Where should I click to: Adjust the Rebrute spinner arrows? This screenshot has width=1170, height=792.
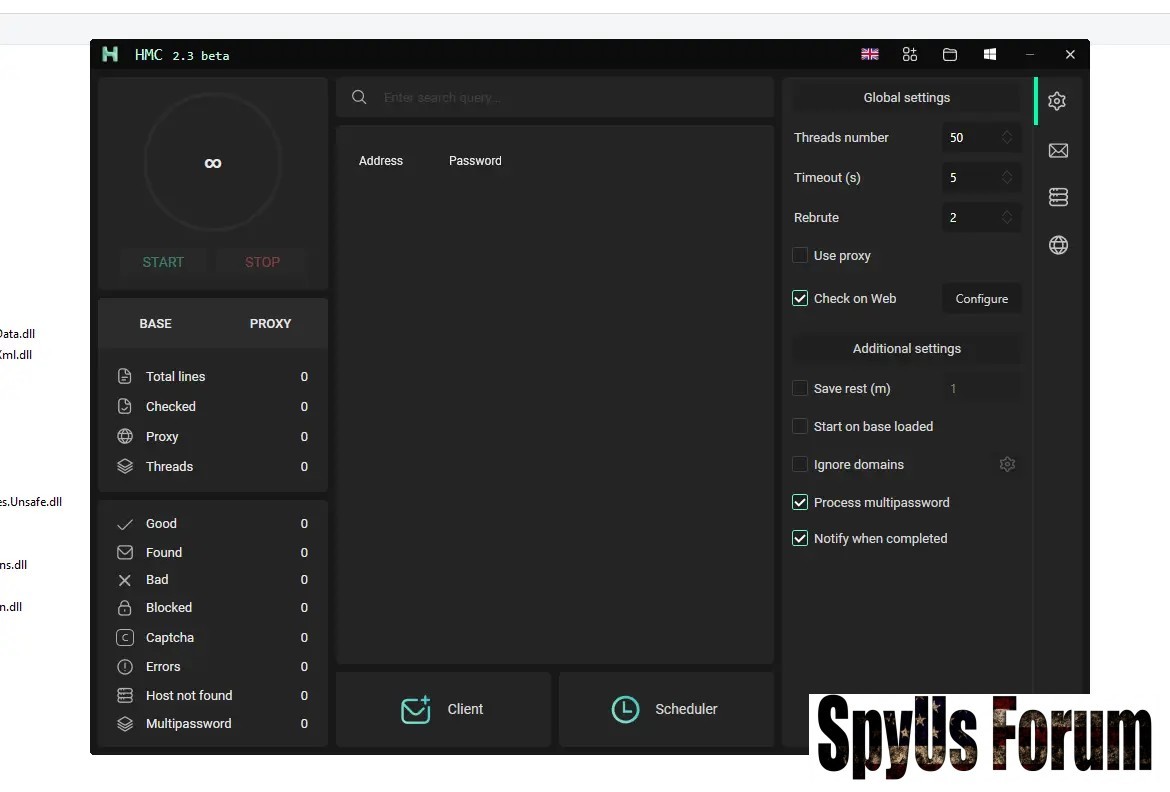tap(1007, 218)
